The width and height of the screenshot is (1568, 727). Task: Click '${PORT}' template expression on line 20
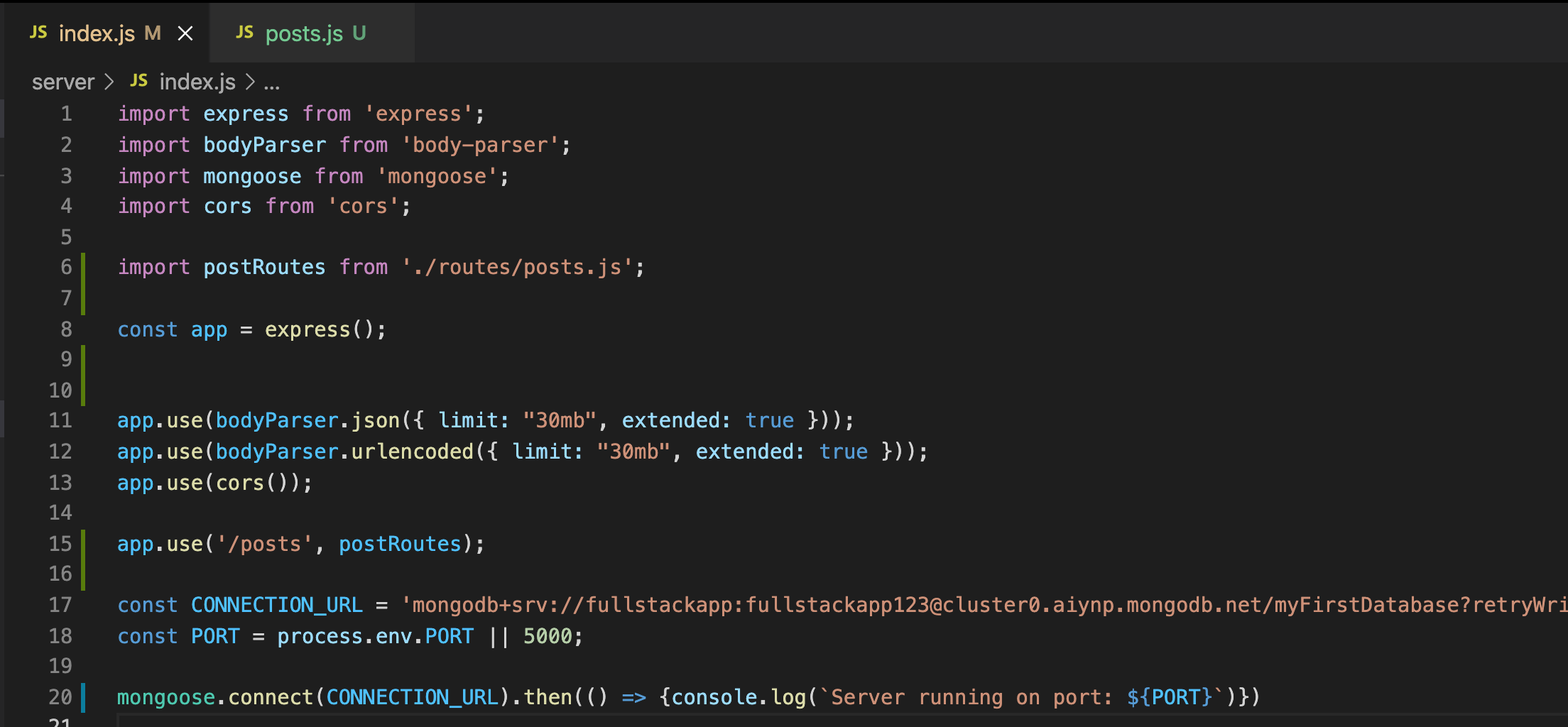click(1170, 697)
